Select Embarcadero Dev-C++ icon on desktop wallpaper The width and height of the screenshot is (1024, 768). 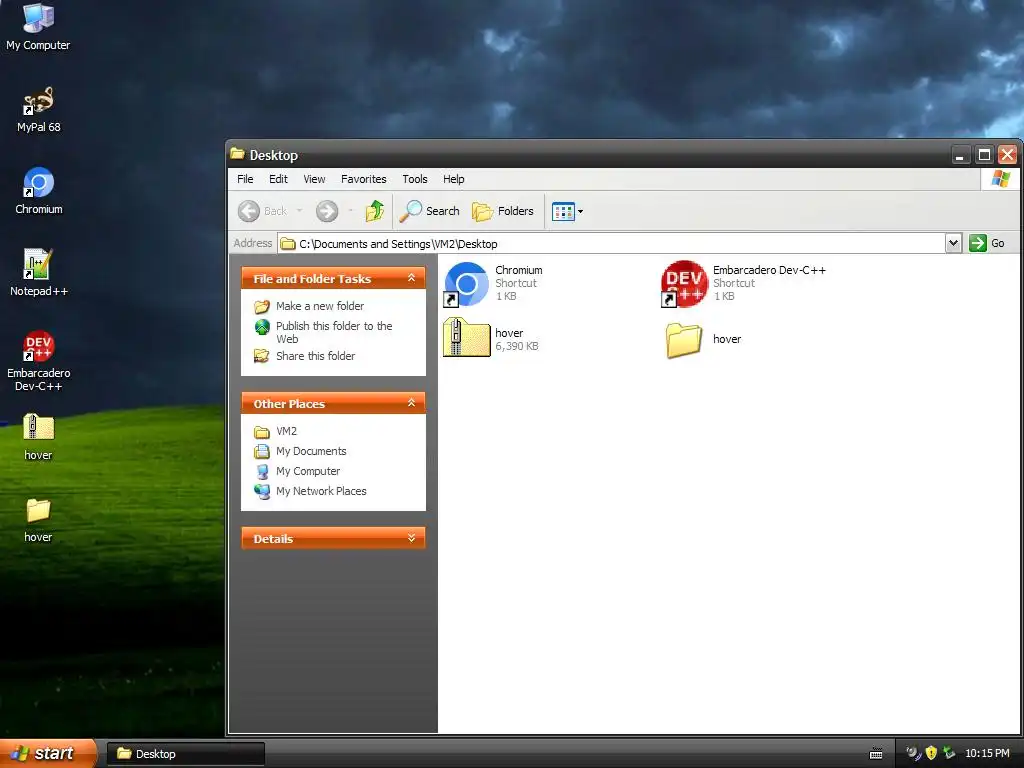pos(39,360)
